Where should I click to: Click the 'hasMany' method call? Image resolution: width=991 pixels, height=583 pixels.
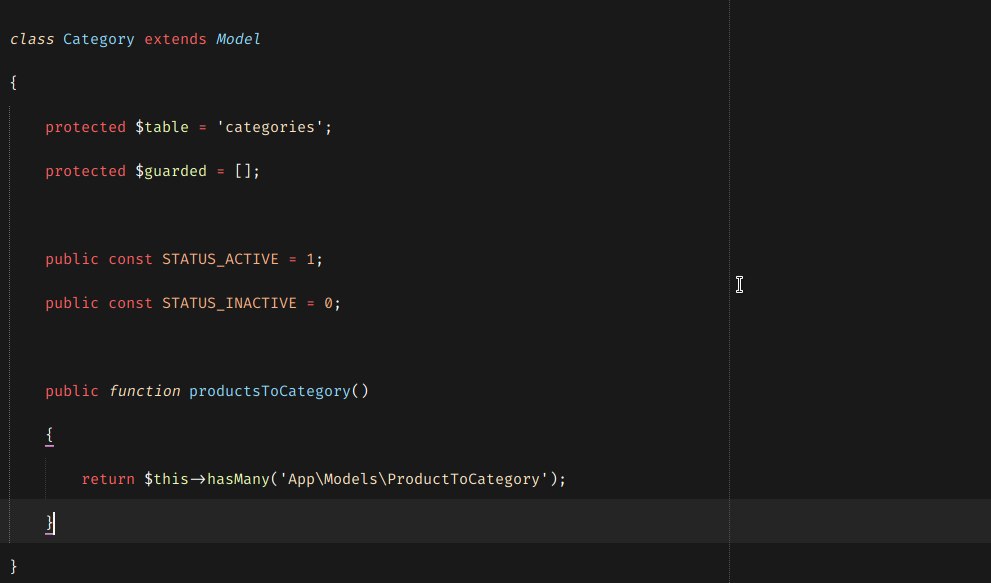pos(238,479)
